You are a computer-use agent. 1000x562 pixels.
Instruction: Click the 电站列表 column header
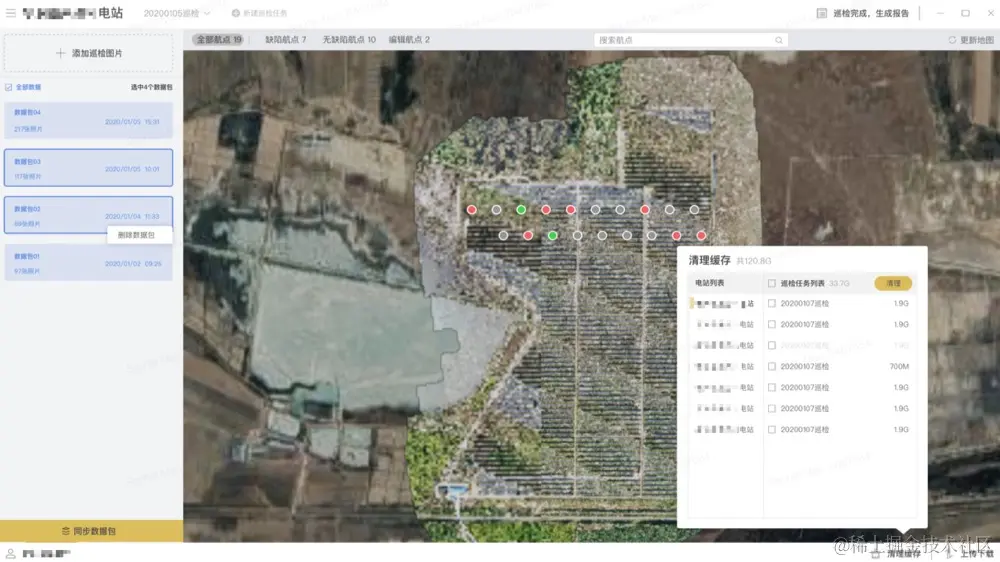coord(709,283)
